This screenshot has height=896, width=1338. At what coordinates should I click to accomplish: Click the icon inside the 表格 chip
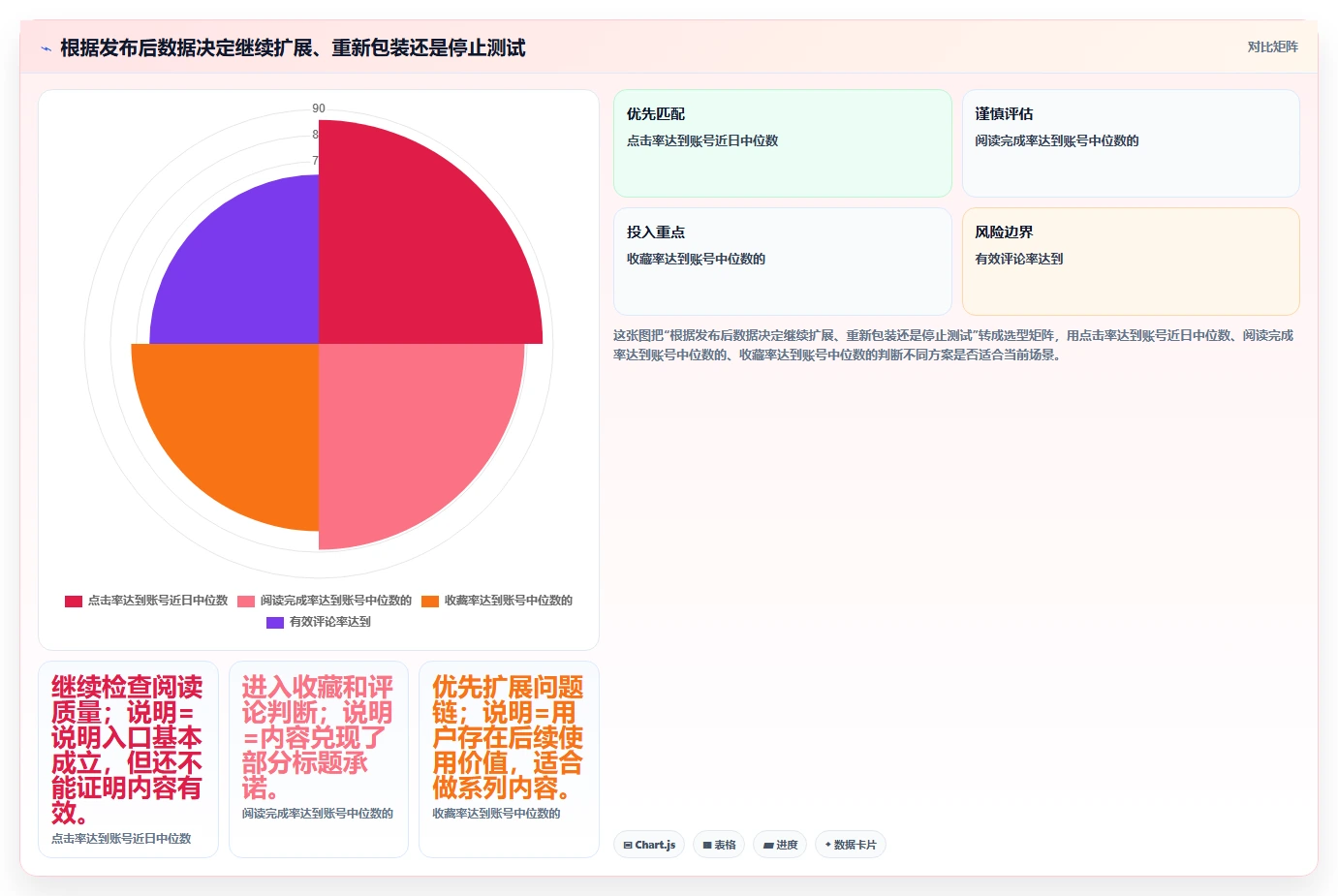[707, 846]
